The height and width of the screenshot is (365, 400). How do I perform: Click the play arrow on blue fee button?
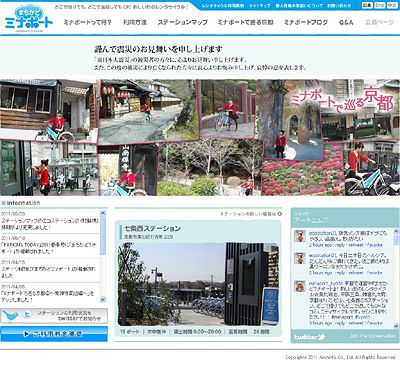tap(26, 334)
